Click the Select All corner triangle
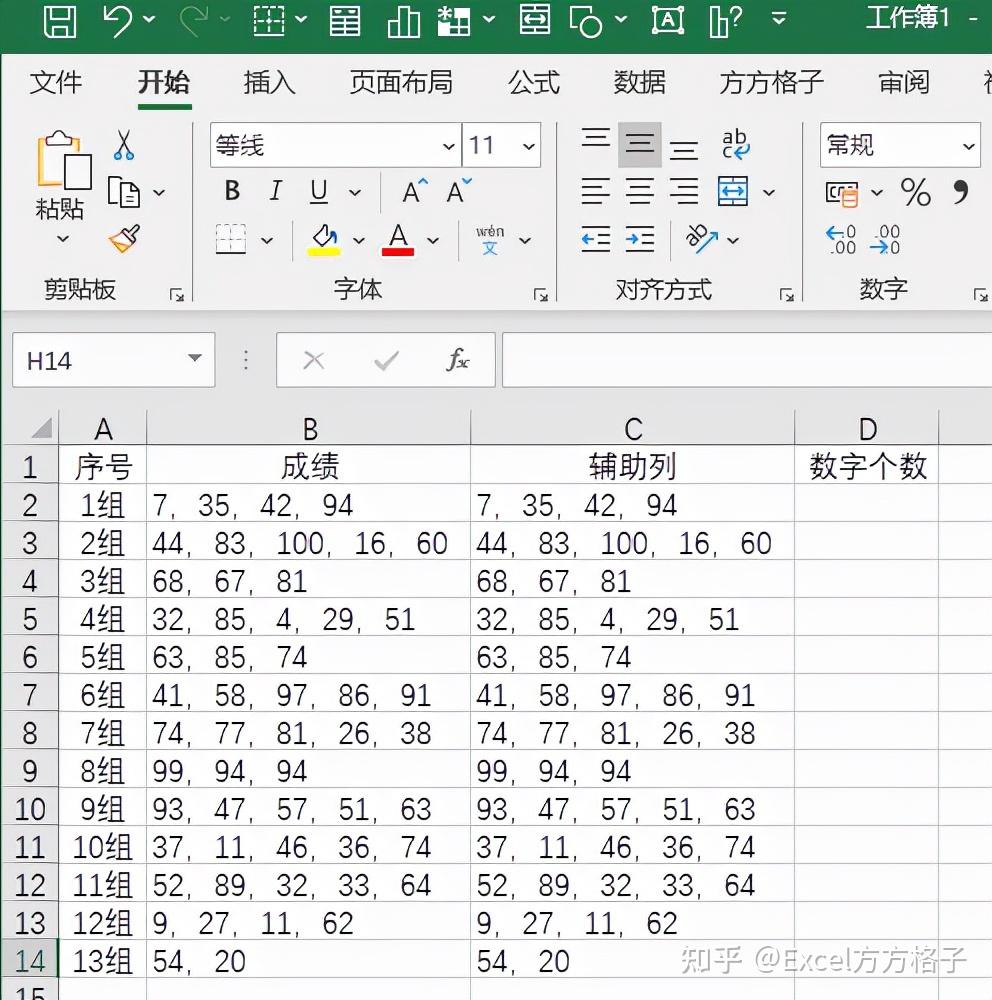The image size is (992, 1000). point(41,427)
